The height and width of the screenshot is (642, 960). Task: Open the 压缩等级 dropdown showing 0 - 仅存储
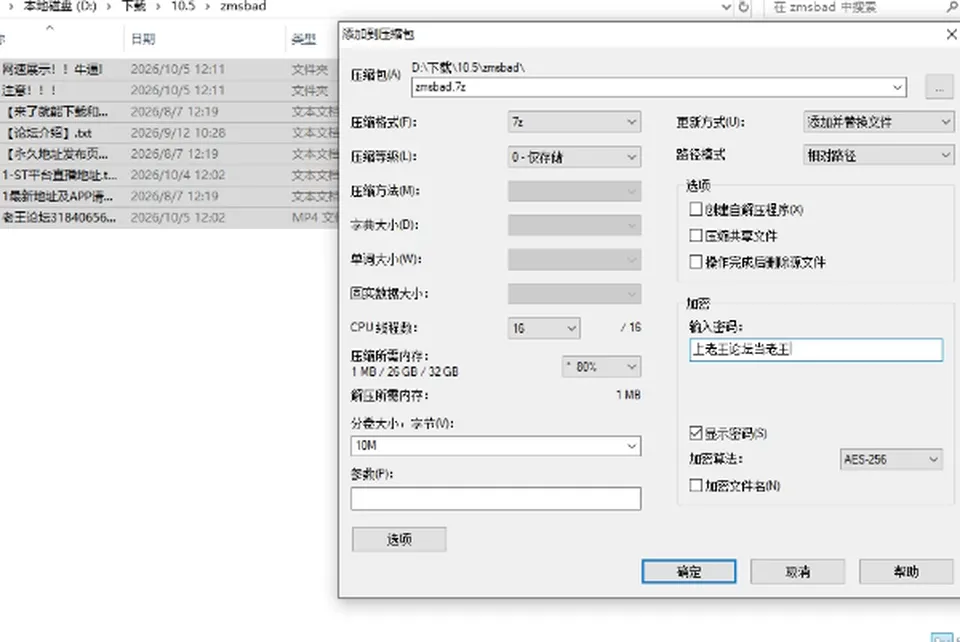coord(574,157)
